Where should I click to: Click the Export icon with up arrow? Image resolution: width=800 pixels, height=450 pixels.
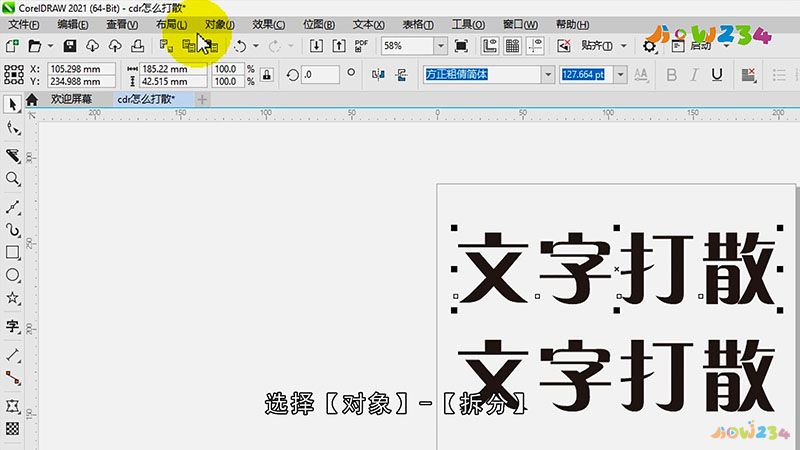pyautogui.click(x=339, y=46)
